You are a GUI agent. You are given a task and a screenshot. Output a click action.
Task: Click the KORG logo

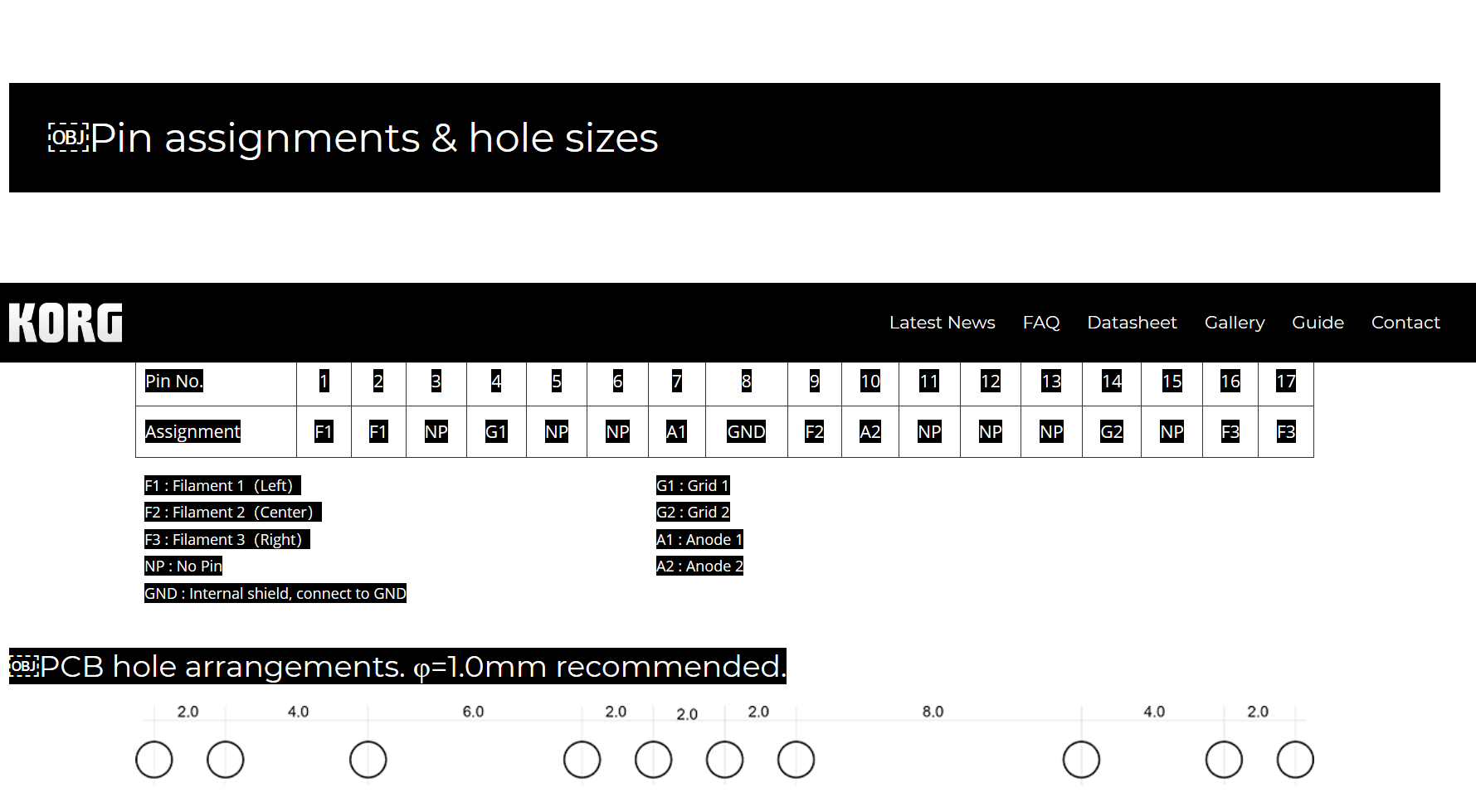pos(66,323)
